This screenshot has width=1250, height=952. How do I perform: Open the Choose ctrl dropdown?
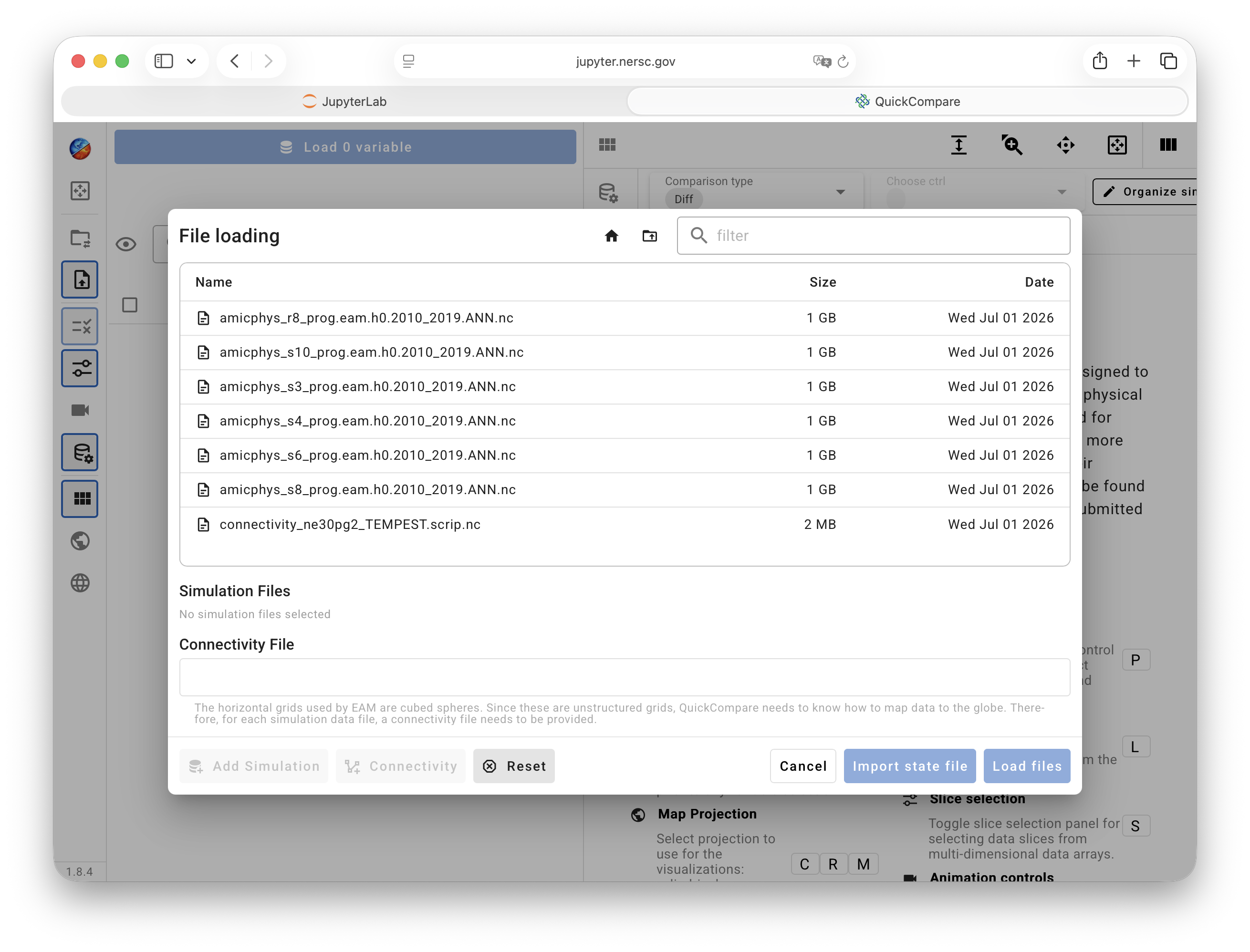coord(976,192)
